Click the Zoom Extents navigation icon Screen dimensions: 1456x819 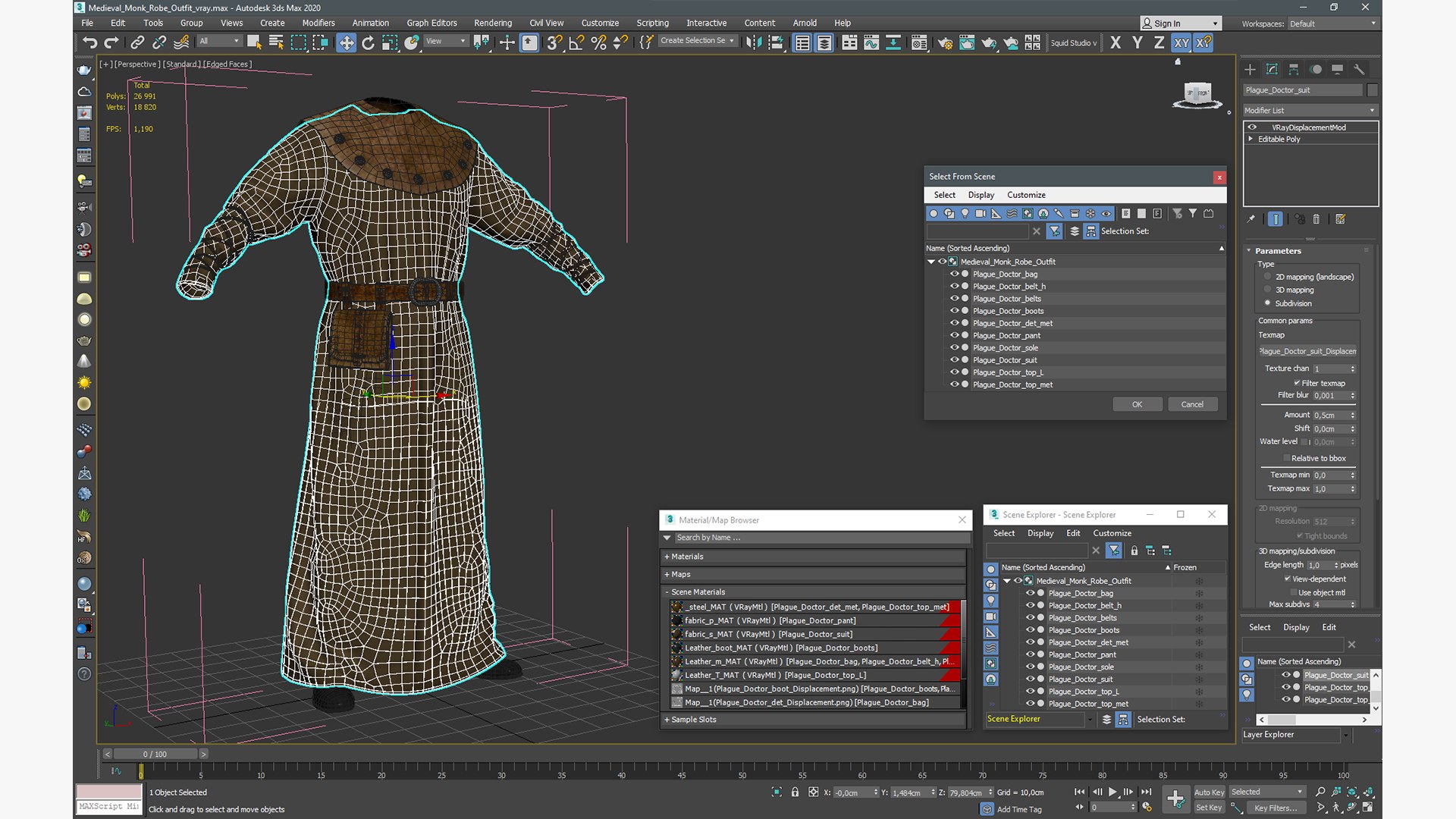(1352, 792)
